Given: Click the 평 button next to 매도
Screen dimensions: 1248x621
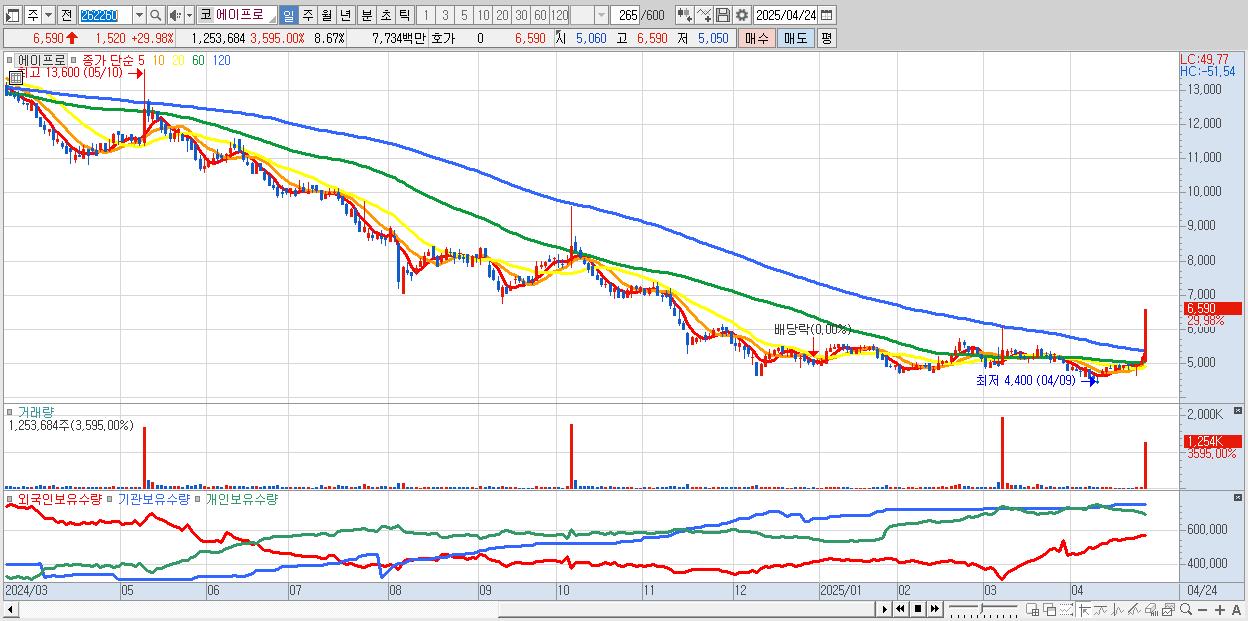Looking at the screenshot, I should point(826,38).
